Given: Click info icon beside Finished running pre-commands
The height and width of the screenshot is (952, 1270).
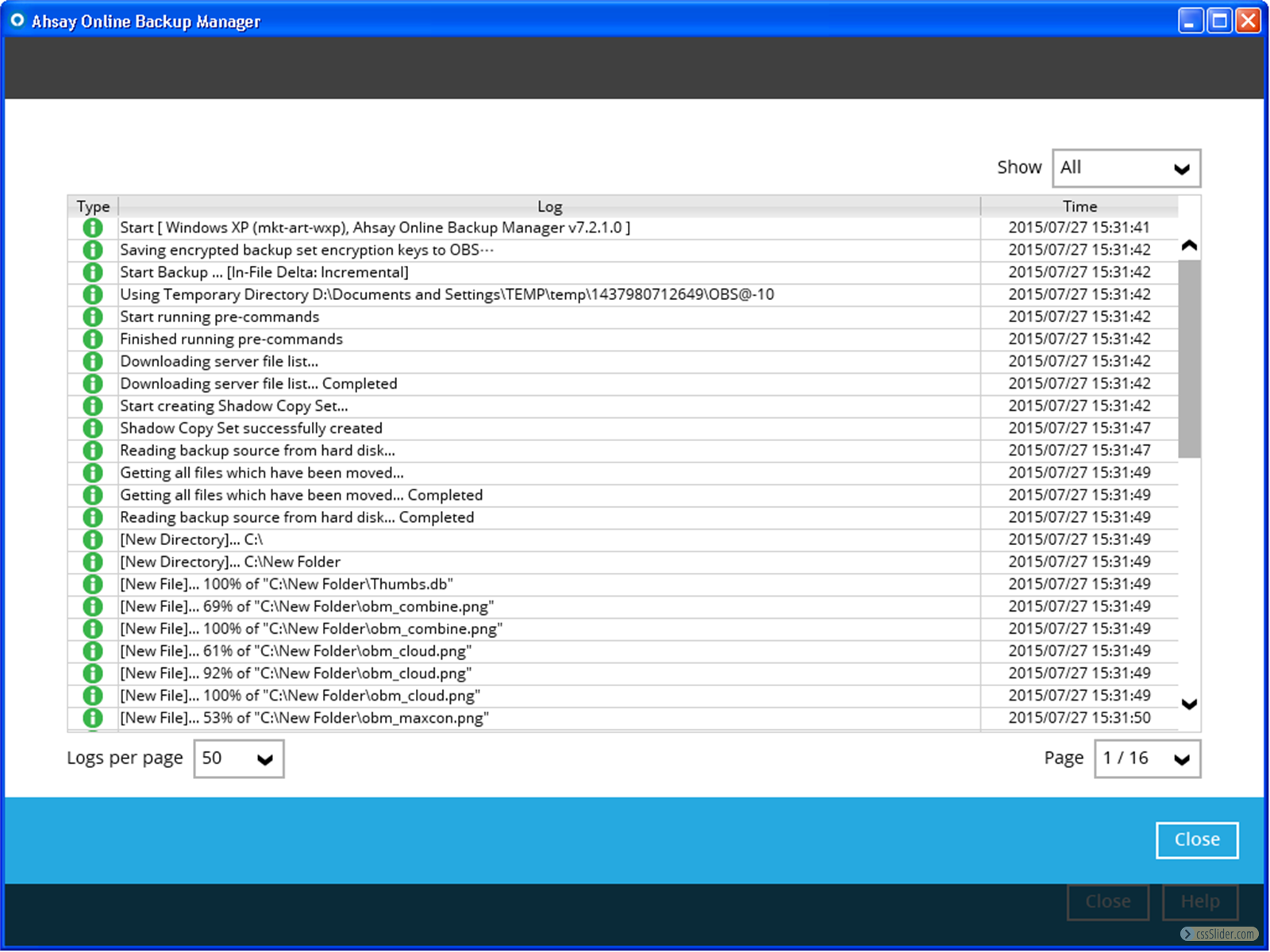Looking at the screenshot, I should click(93, 339).
